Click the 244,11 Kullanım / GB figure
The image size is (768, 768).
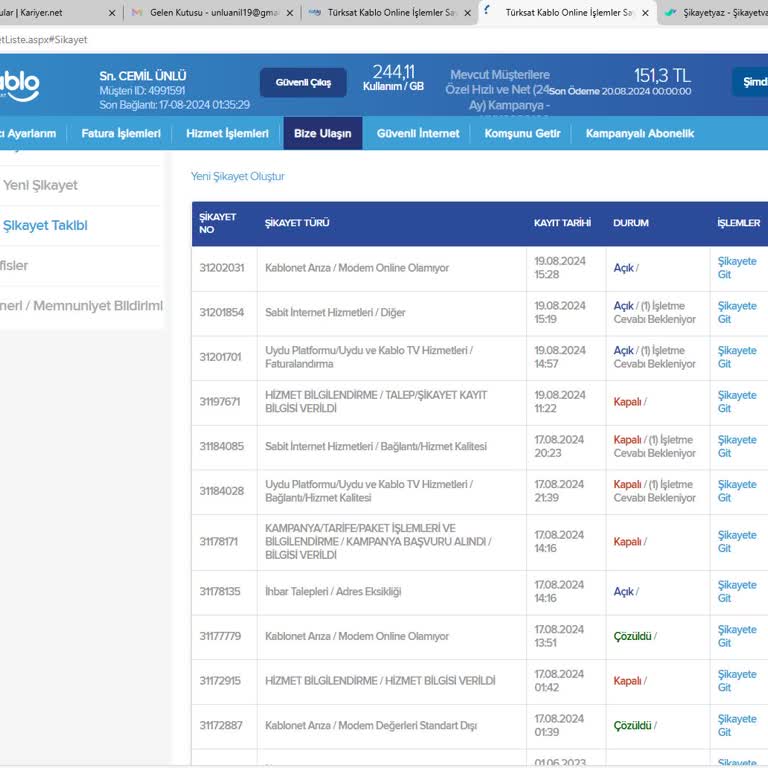pos(393,77)
